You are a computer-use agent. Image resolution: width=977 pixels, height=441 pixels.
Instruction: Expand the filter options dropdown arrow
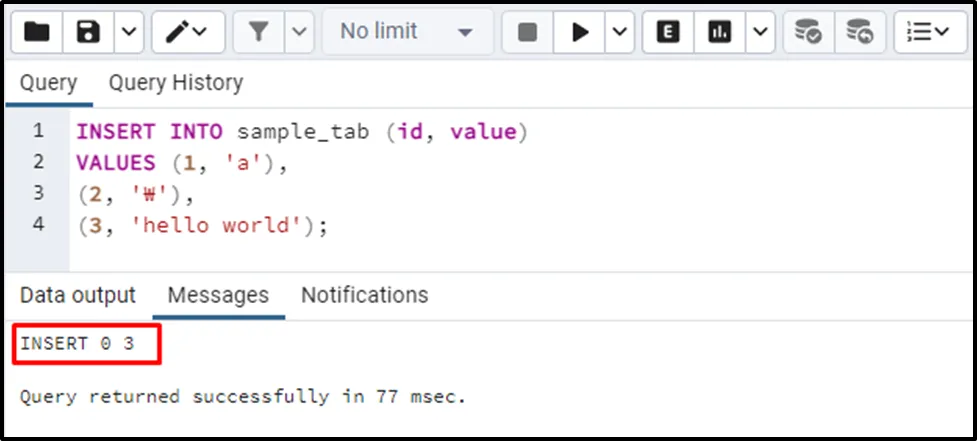[299, 32]
